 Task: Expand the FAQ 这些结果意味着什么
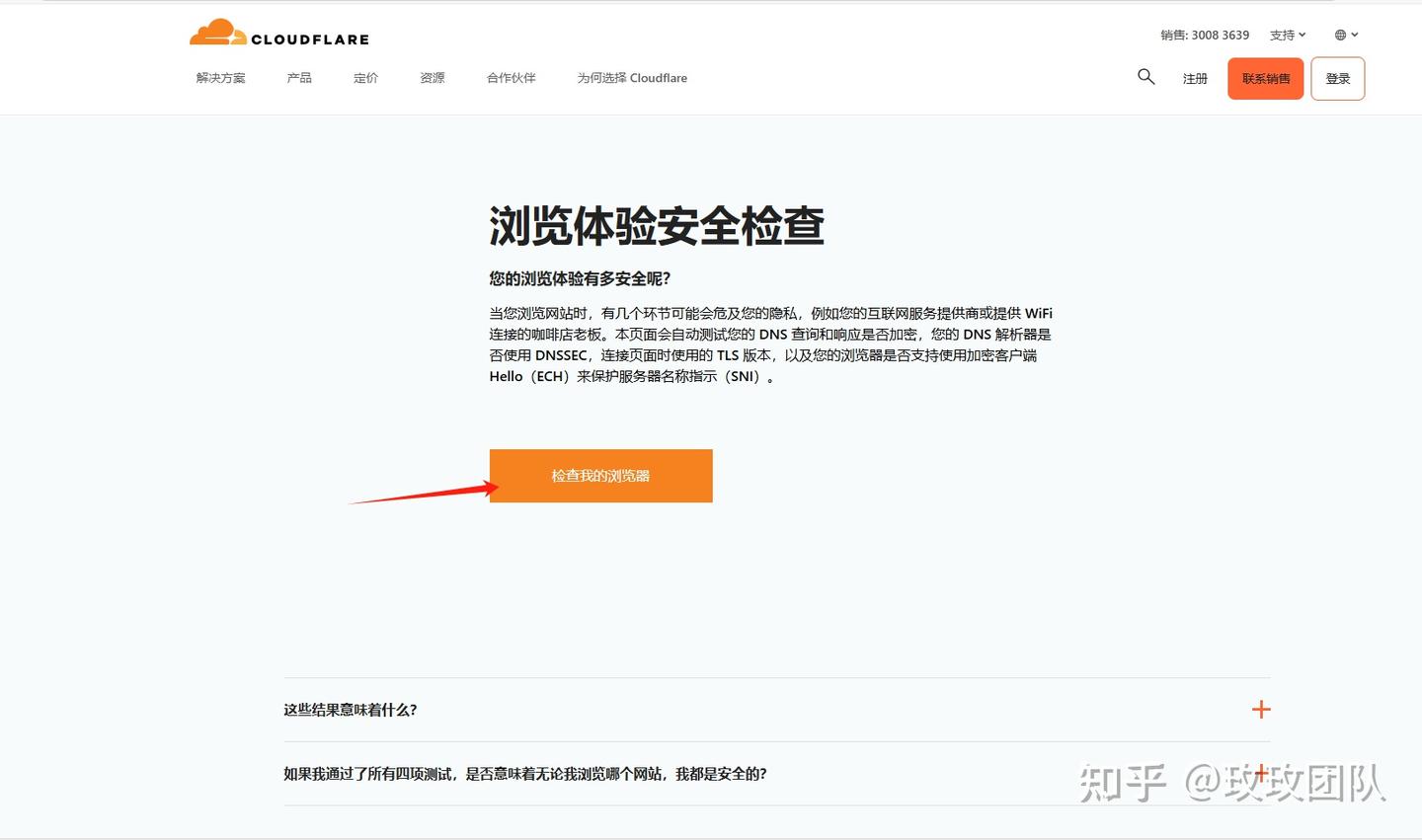tap(350, 710)
